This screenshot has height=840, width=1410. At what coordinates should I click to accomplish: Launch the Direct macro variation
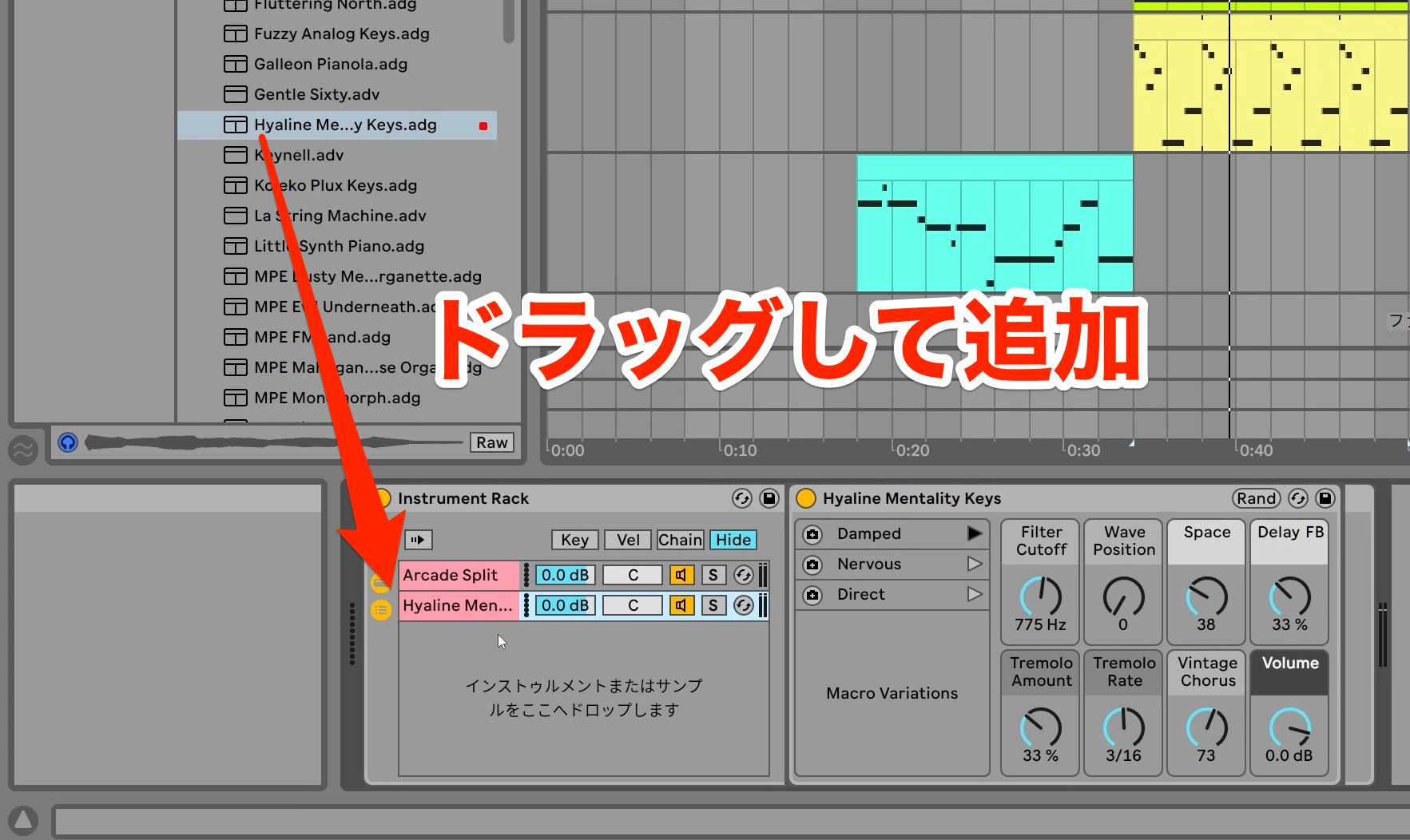coord(975,594)
